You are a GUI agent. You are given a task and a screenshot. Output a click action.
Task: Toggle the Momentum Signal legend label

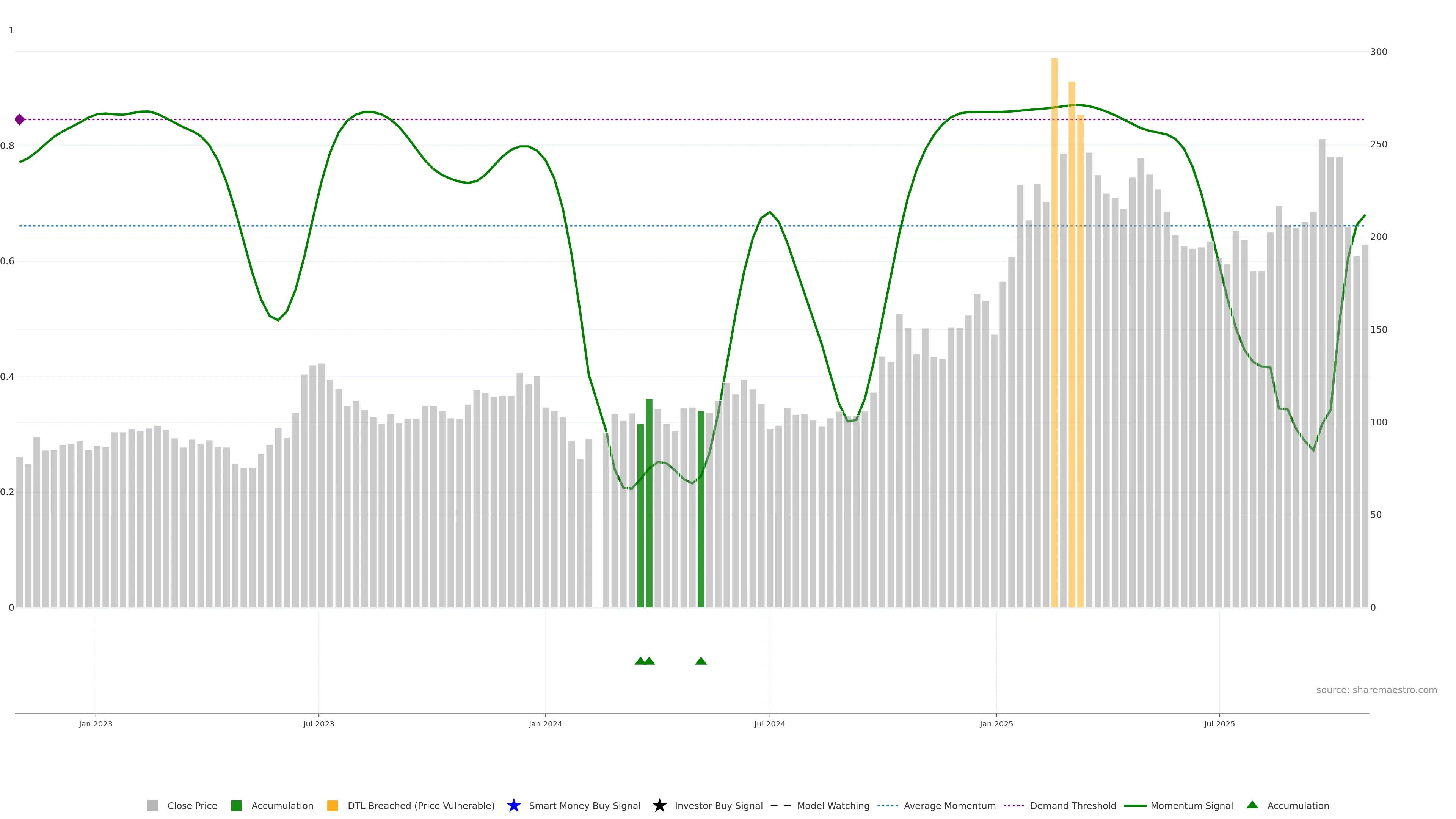[1191, 805]
